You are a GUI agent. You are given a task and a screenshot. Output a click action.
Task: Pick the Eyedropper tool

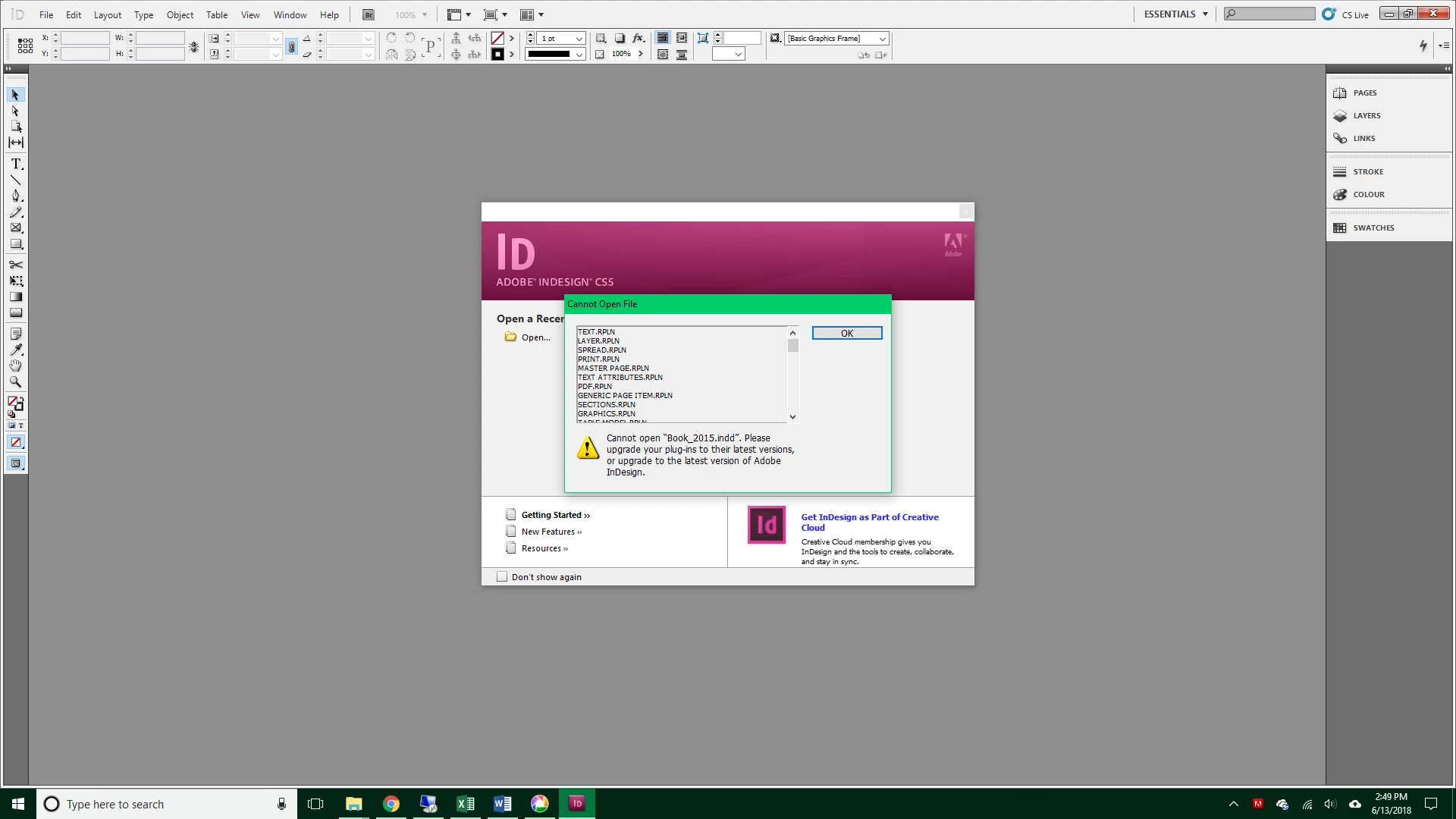16,350
